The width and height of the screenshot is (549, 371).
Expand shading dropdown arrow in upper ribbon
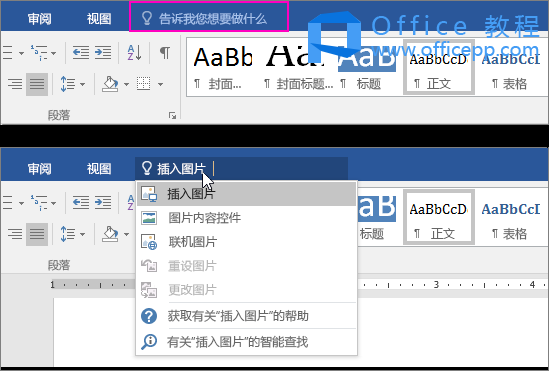(x=126, y=84)
